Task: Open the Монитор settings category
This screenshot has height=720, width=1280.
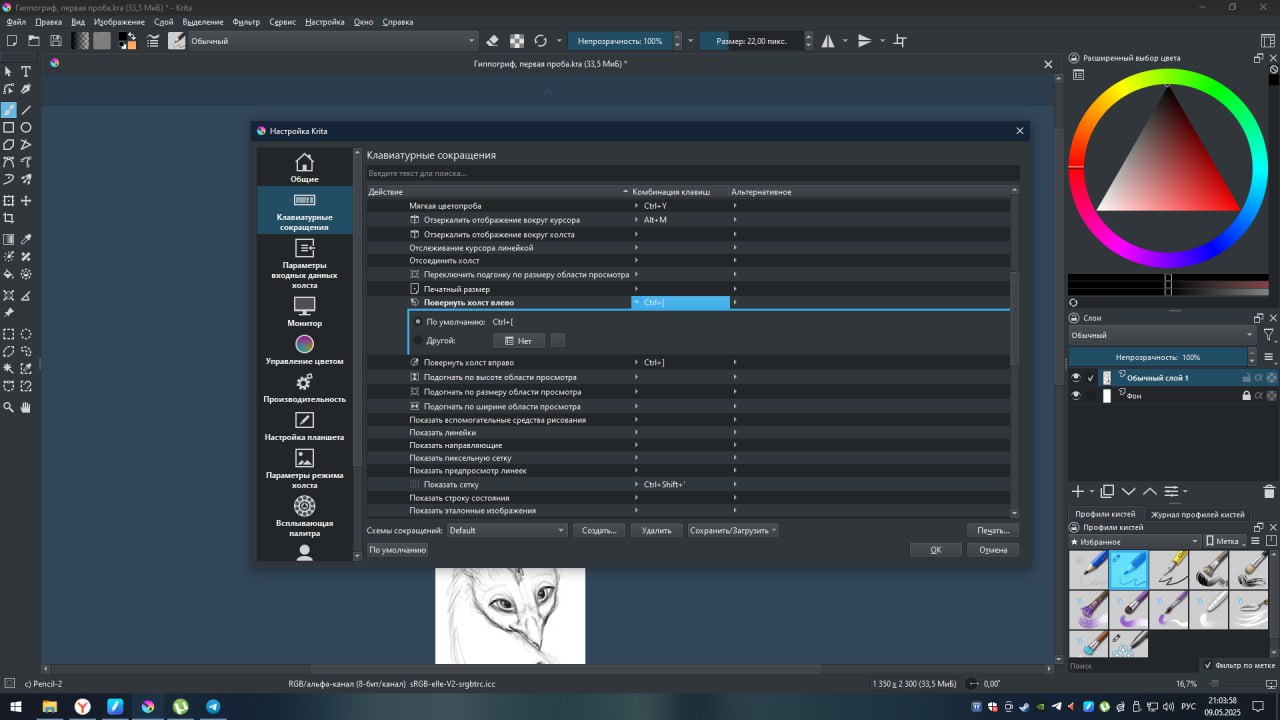Action: click(304, 311)
